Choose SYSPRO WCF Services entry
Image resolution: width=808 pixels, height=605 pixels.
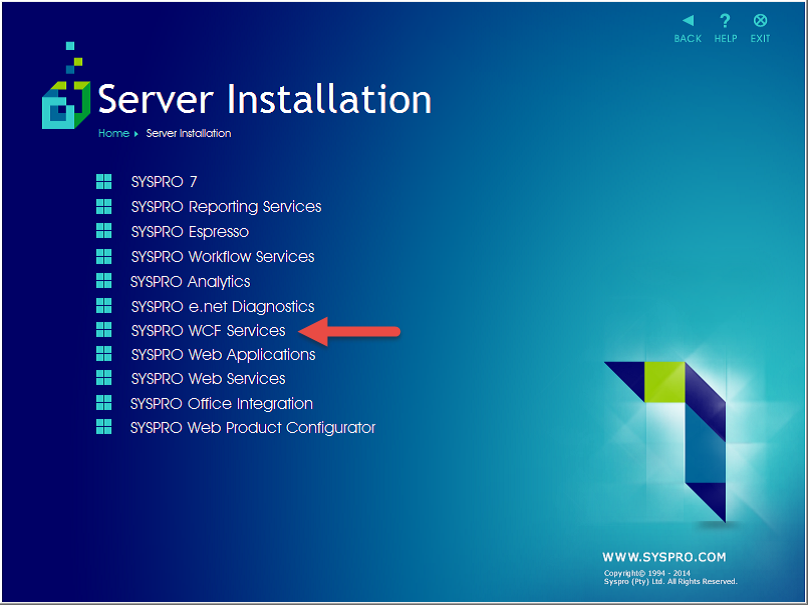208,331
